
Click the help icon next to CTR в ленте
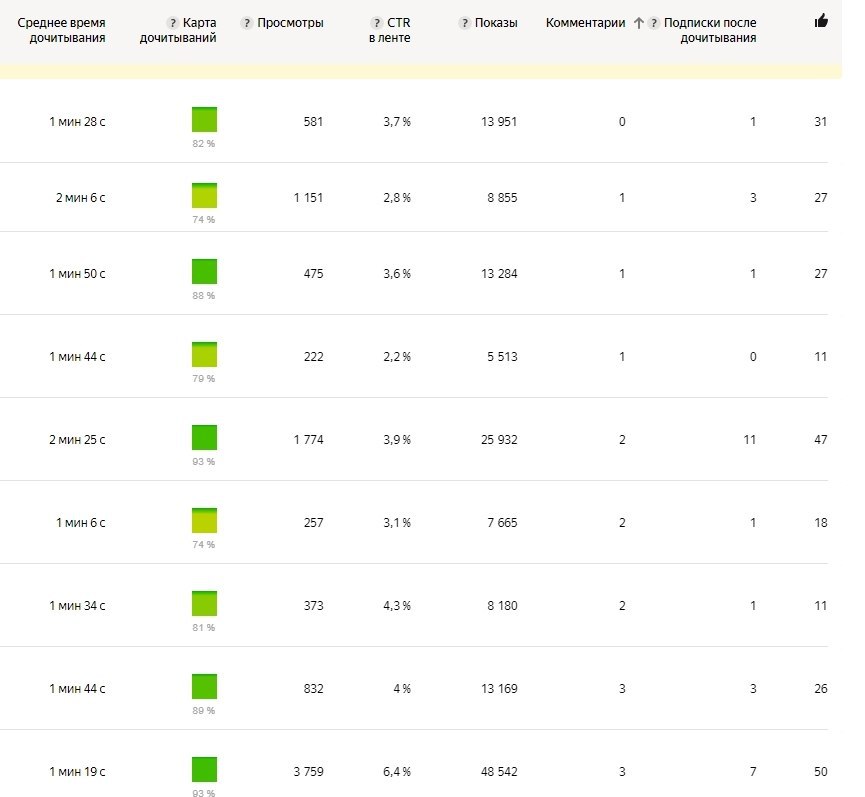click(377, 23)
